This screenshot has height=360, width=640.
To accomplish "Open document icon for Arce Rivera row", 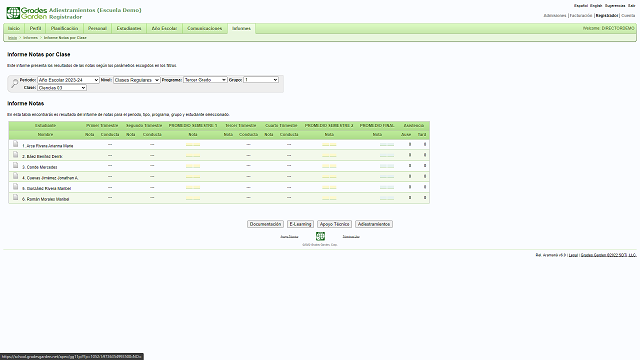I will 16,144.
